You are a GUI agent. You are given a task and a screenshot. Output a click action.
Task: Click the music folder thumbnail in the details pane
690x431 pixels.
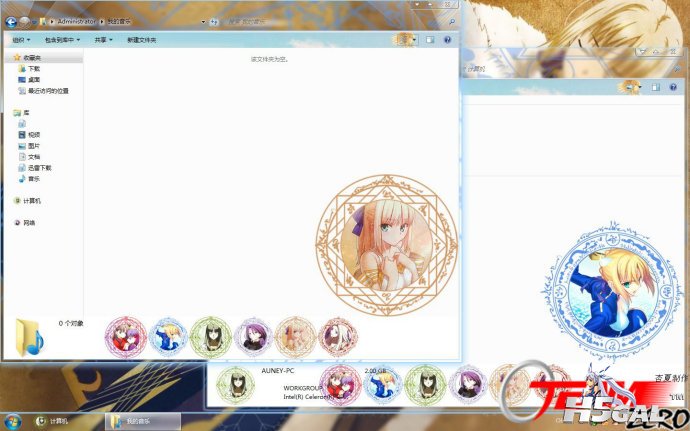[x=29, y=338]
